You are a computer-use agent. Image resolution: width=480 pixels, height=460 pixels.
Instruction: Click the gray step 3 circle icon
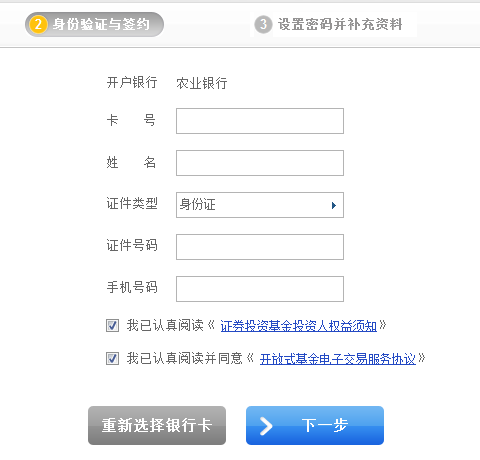[x=263, y=24]
